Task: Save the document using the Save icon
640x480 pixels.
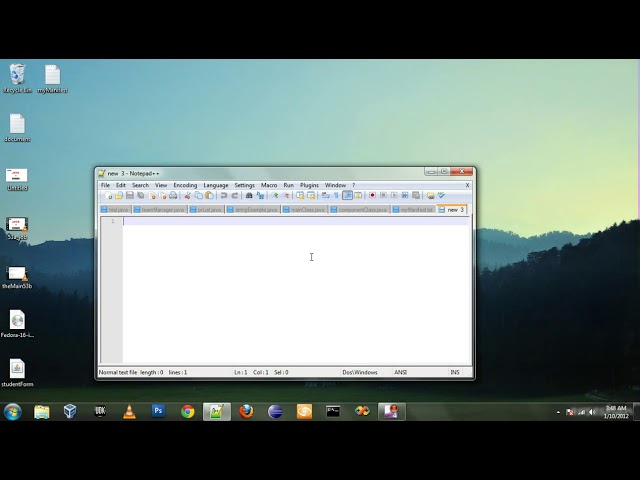Action: 130,196
